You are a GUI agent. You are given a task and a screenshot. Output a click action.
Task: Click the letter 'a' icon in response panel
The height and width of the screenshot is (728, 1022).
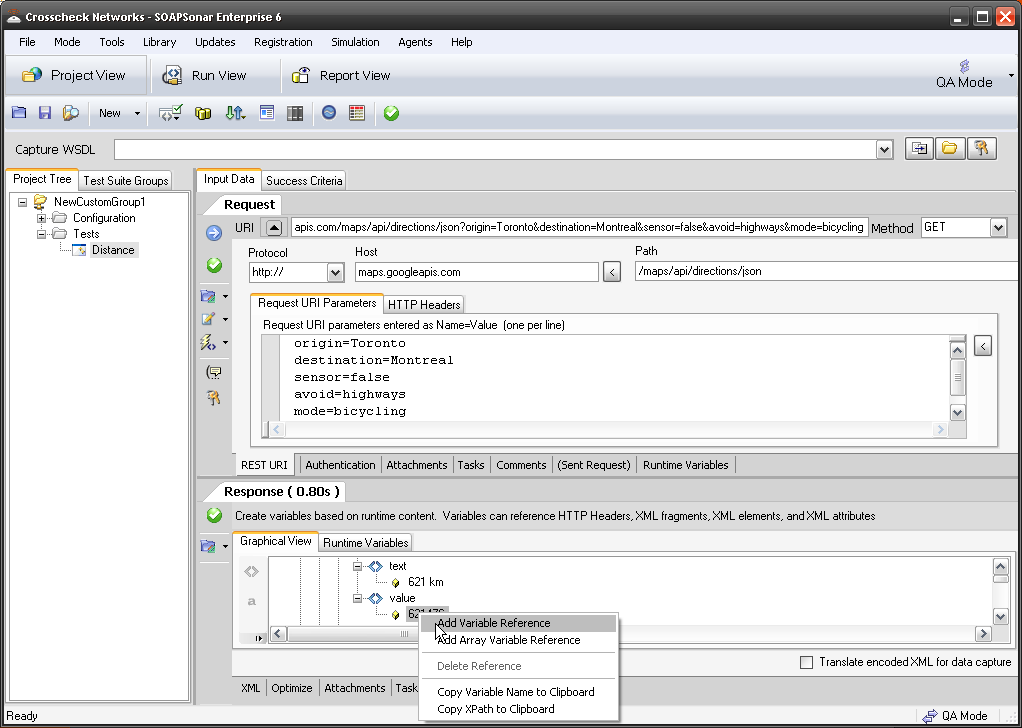252,602
